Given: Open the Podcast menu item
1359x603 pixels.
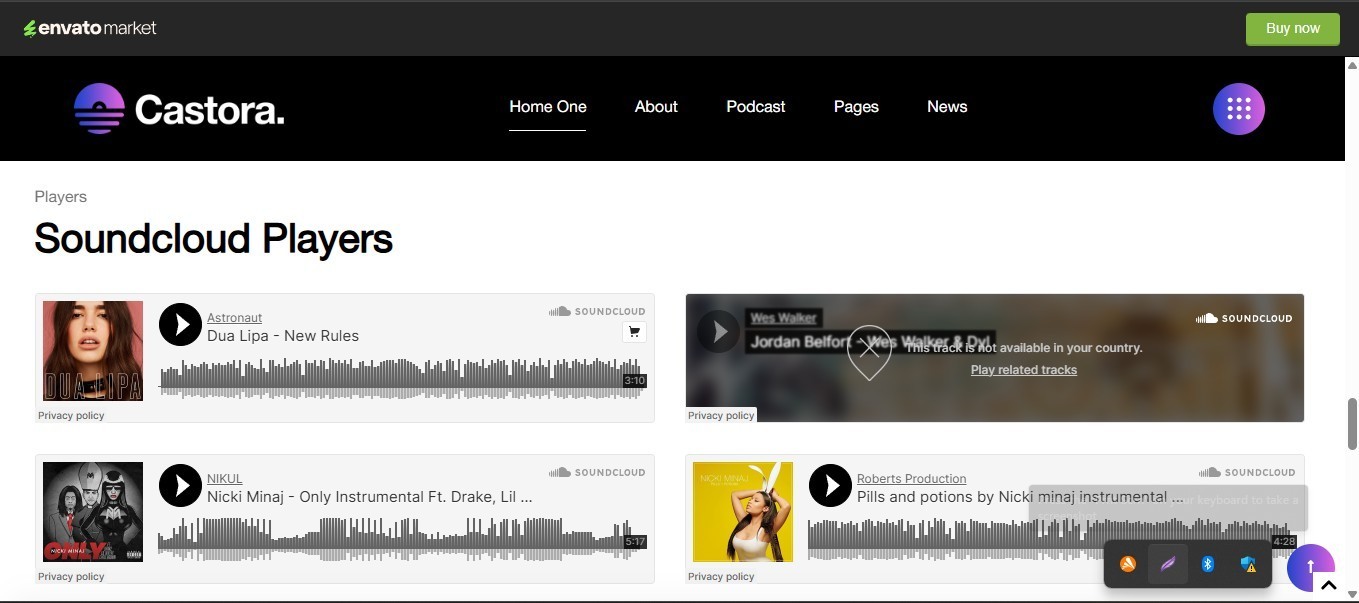Looking at the screenshot, I should pos(756,107).
